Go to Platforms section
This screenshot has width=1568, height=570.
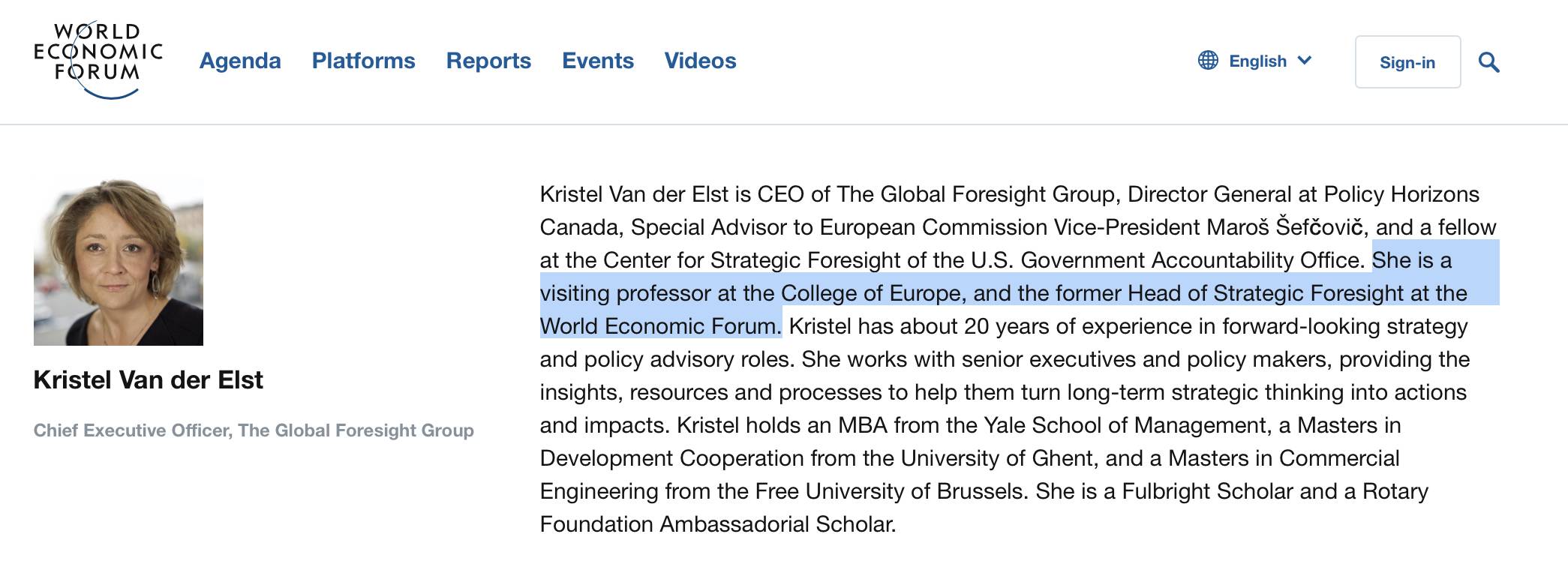click(x=363, y=61)
